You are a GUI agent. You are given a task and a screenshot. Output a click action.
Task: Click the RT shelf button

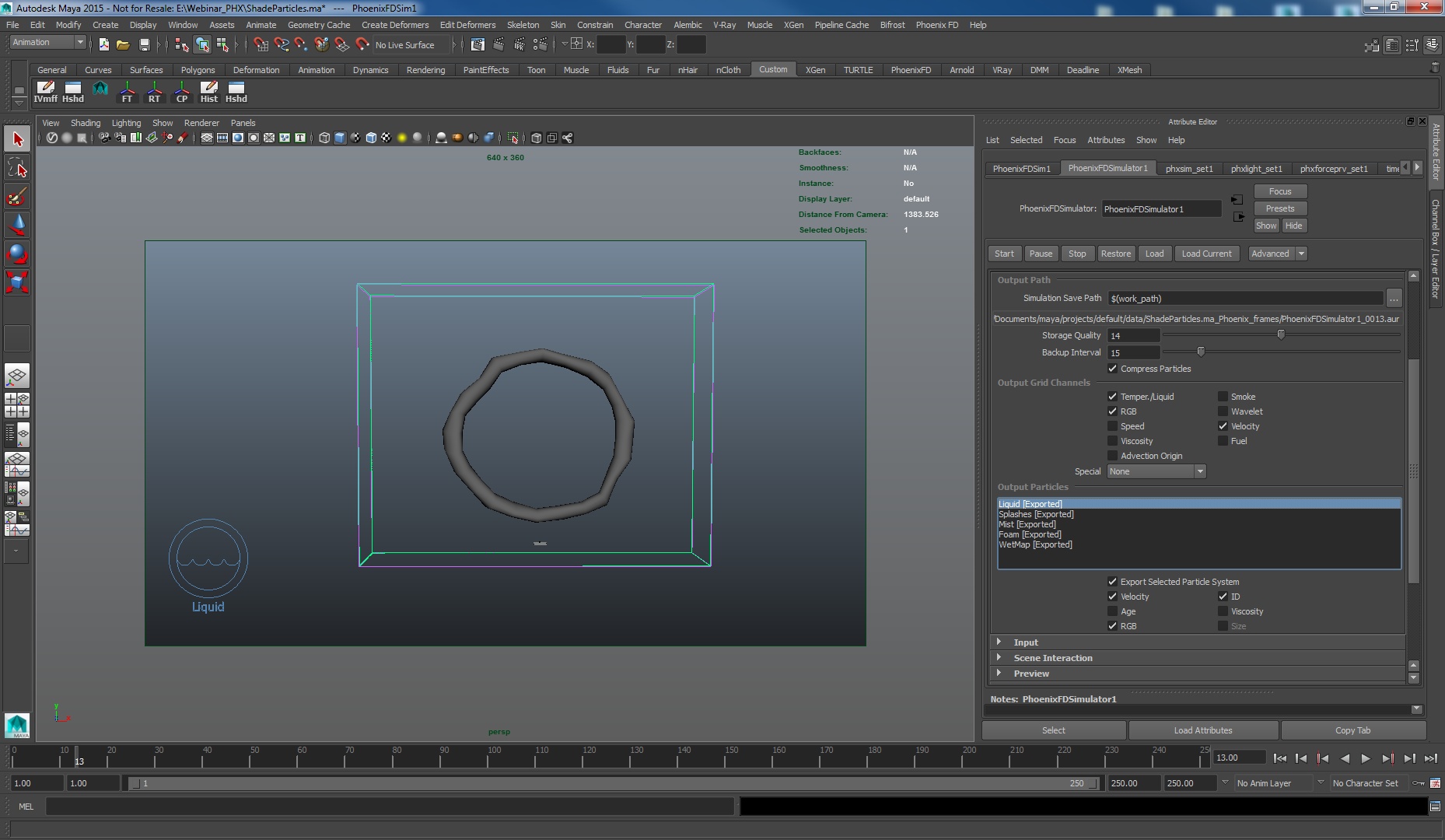pyautogui.click(x=154, y=93)
